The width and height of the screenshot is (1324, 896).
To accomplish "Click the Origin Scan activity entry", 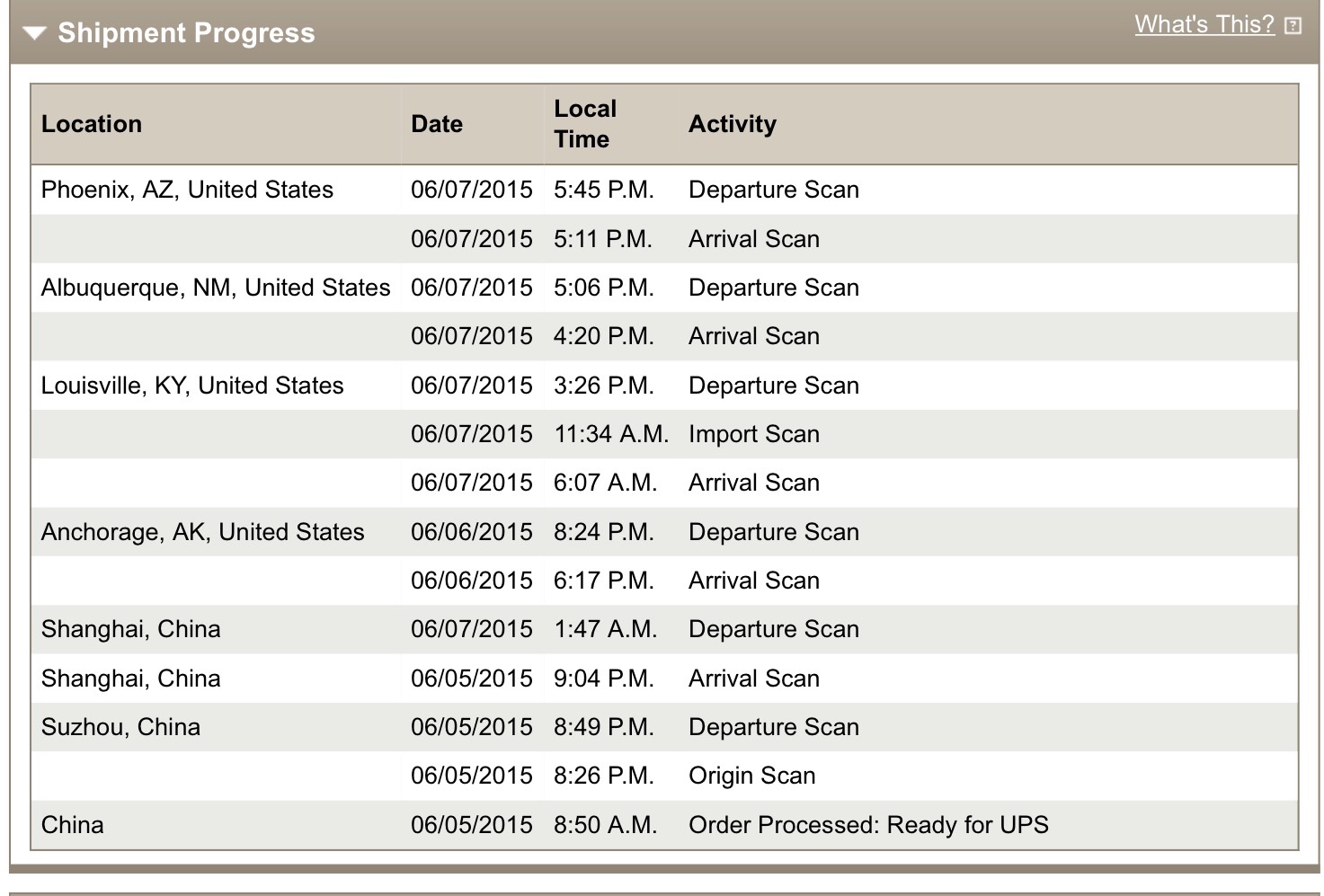I will pyautogui.click(x=752, y=776).
